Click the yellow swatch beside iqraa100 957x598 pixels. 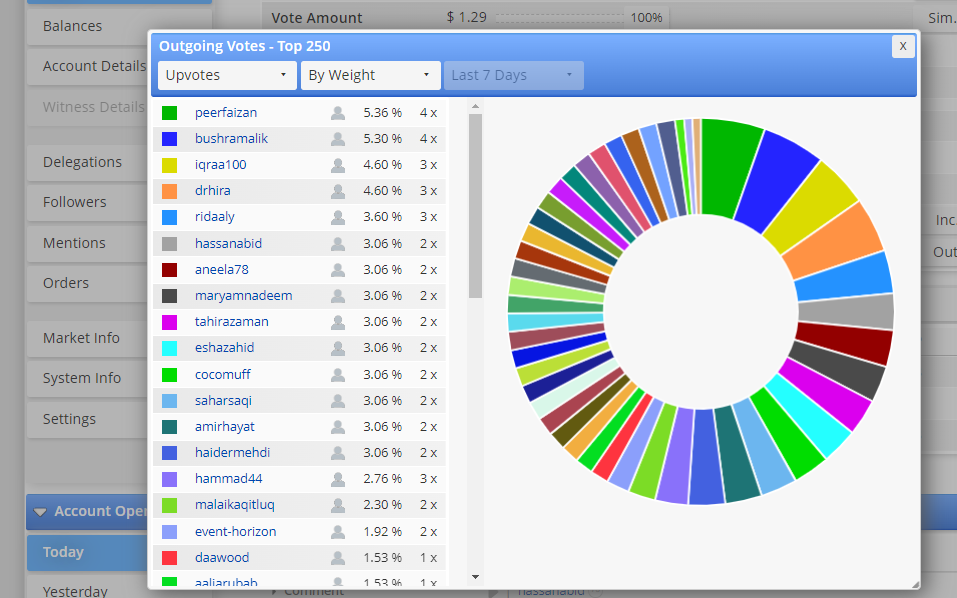coord(169,165)
